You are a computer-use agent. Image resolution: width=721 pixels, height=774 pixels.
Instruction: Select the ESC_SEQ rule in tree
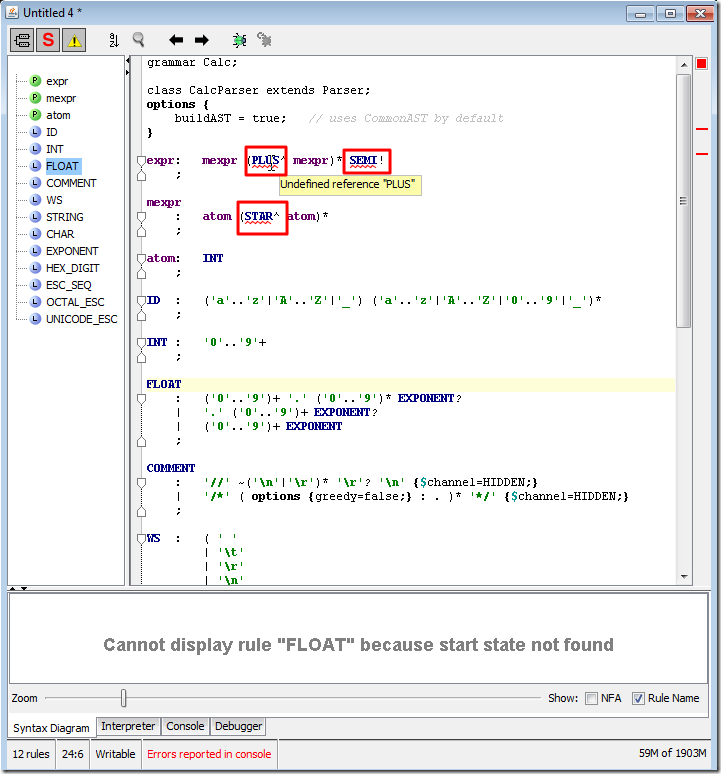click(69, 285)
